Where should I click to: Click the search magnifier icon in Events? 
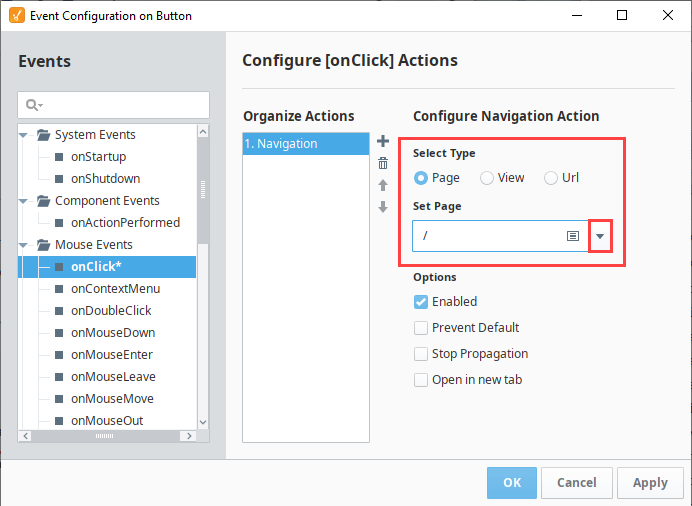(x=33, y=105)
